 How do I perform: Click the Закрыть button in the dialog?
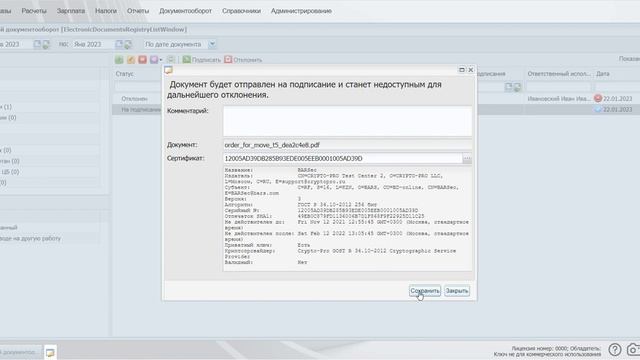tap(457, 291)
